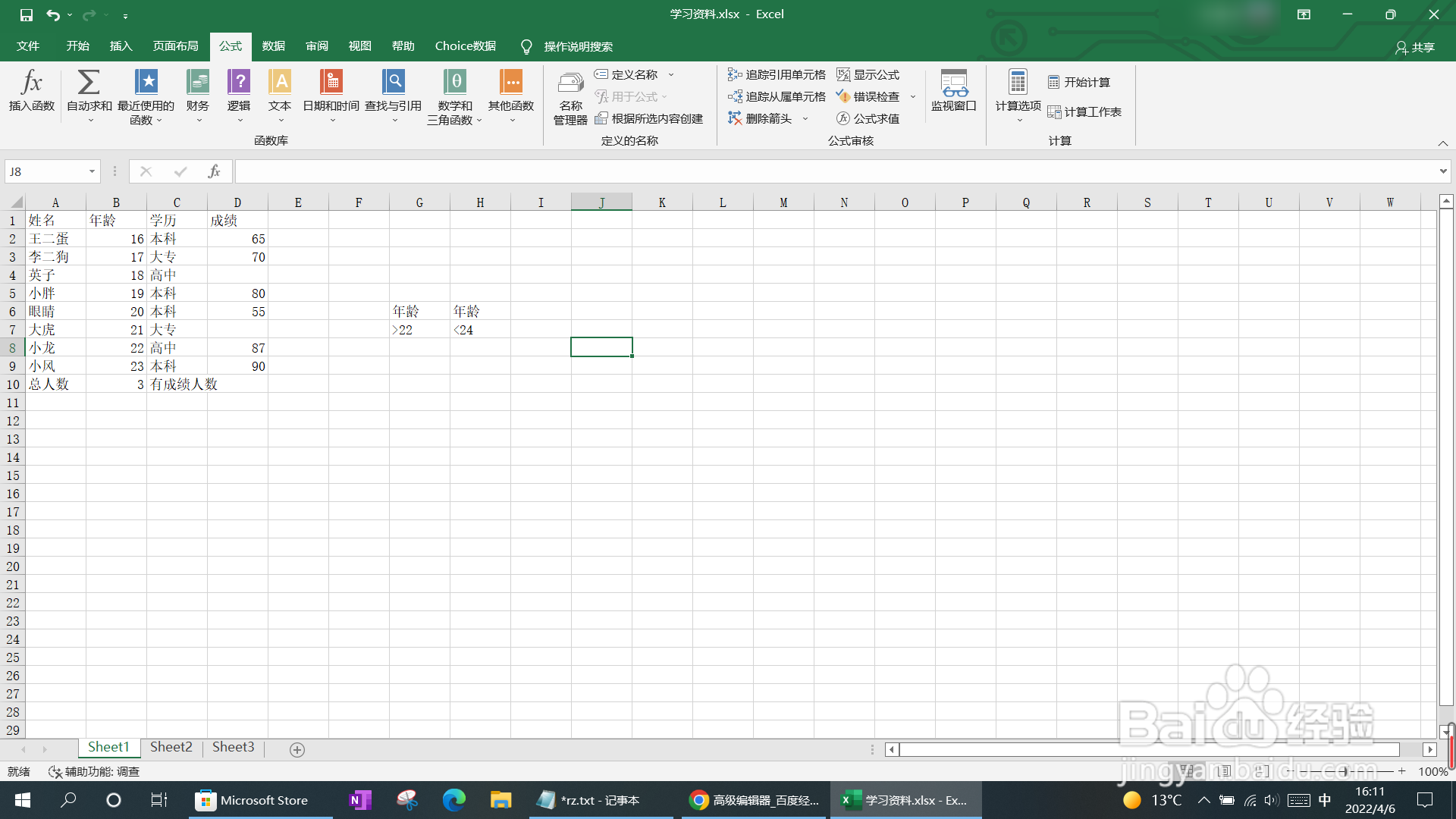Click the vertical scrollbar up arrow

[x=1446, y=202]
